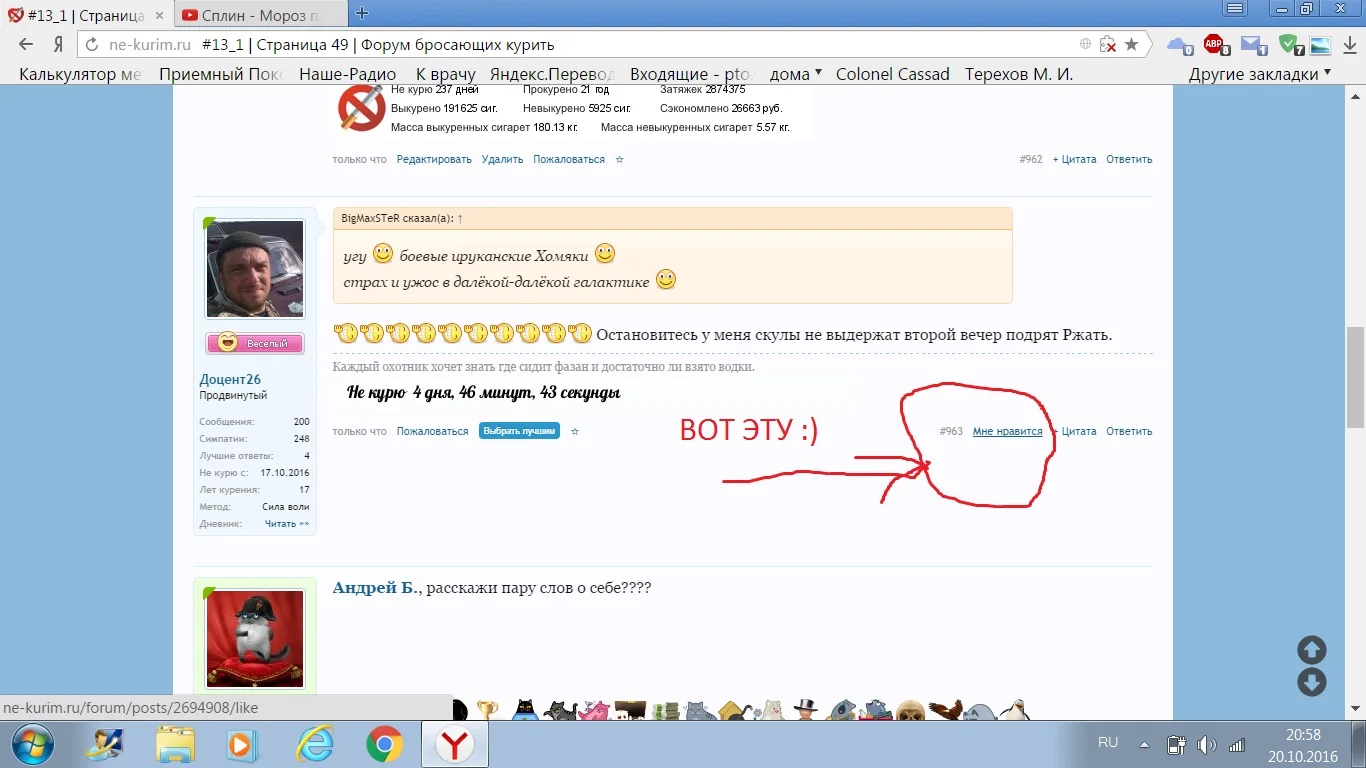Open the 'Другие закладки' dropdown
The image size is (1366, 768).
[1255, 73]
